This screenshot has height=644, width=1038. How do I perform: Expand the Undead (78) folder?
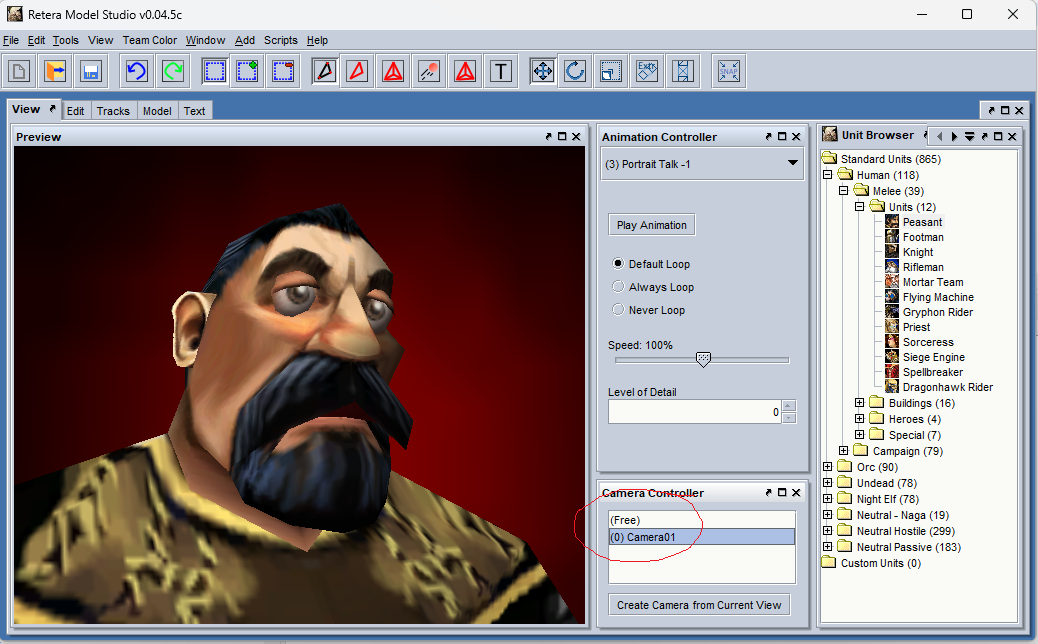[x=827, y=483]
